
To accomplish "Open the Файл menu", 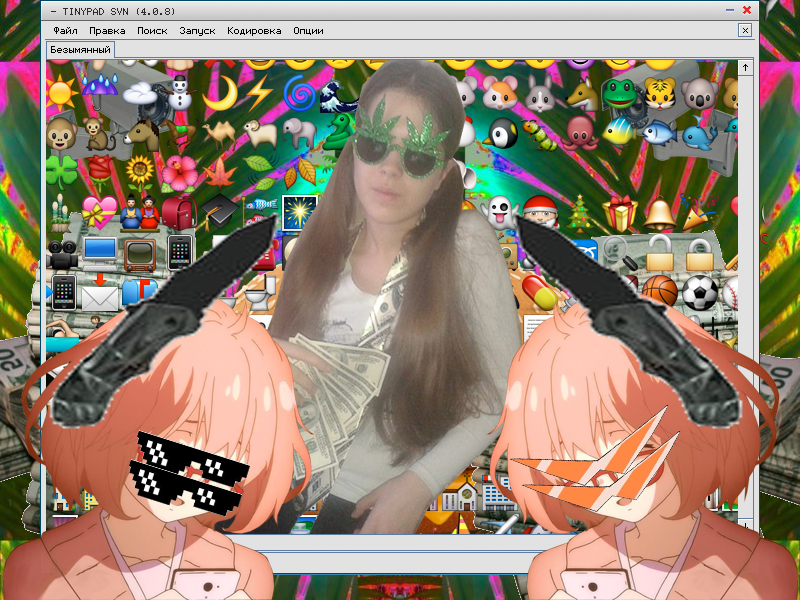I will click(x=65, y=31).
